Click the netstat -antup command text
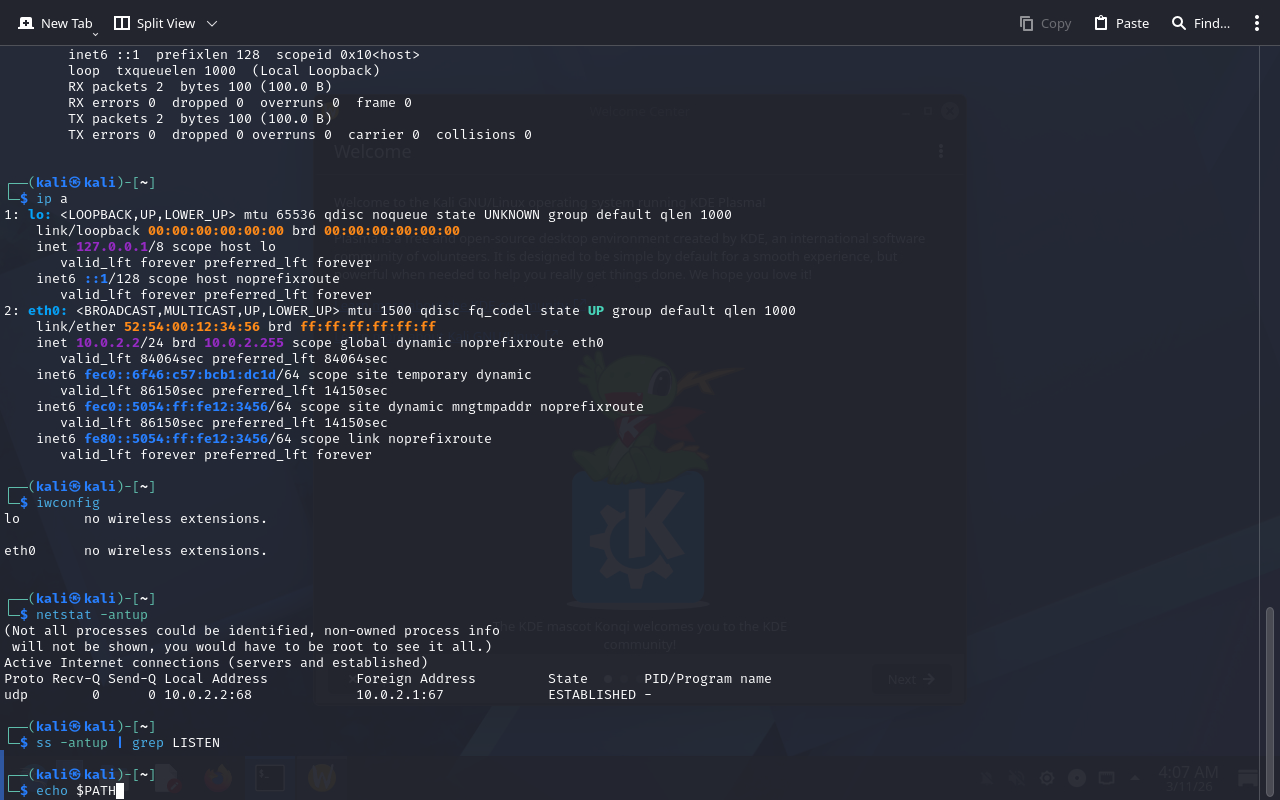 tap(92, 615)
